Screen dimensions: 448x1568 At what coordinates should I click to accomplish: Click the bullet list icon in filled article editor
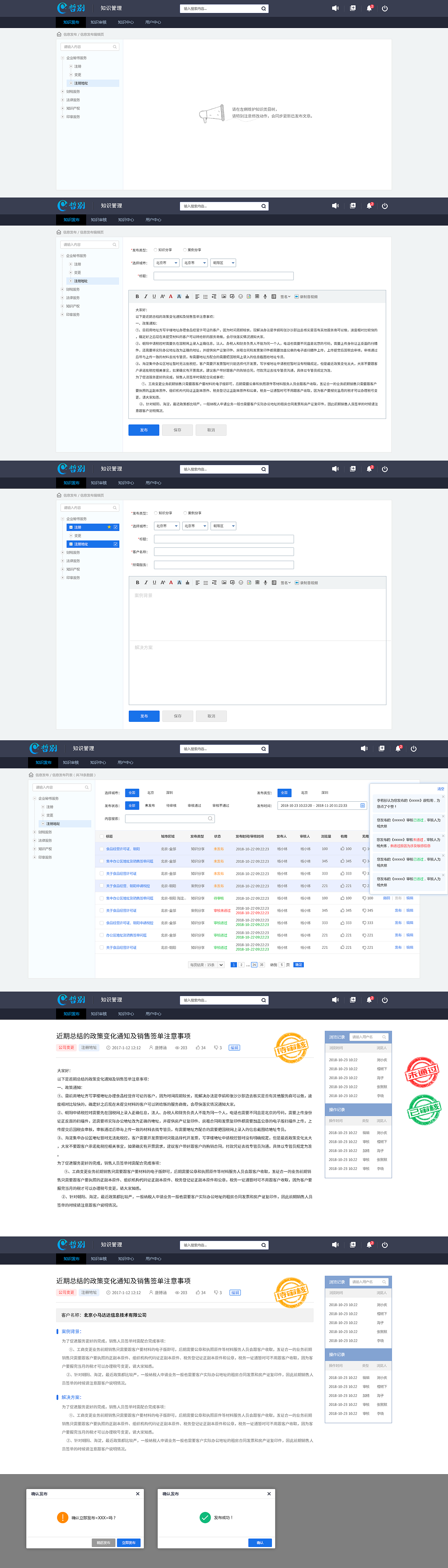205,296
